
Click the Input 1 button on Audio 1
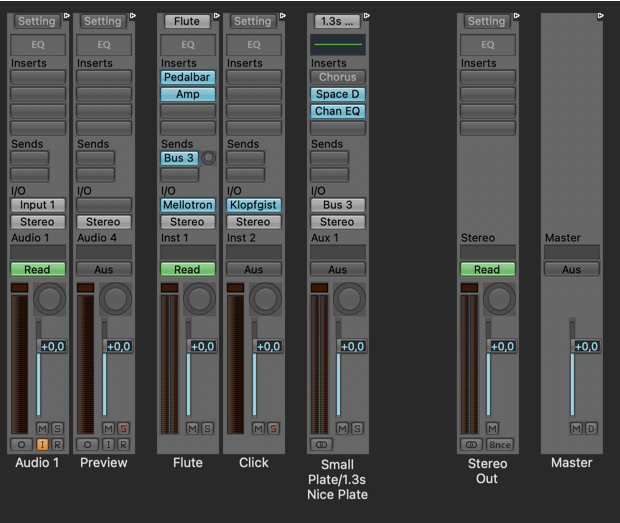[37, 205]
